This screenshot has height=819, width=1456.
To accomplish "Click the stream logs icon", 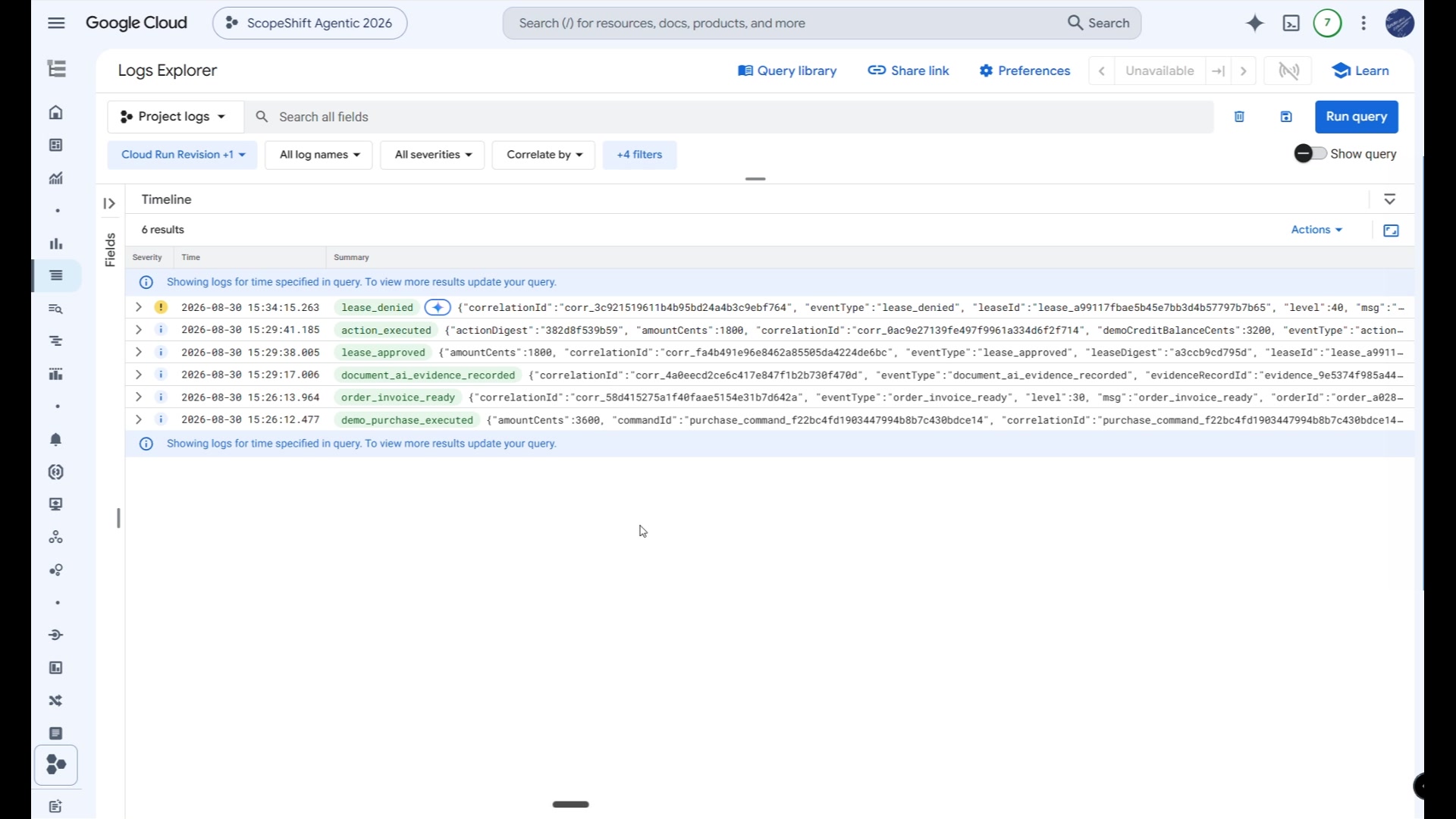I will tap(1289, 71).
